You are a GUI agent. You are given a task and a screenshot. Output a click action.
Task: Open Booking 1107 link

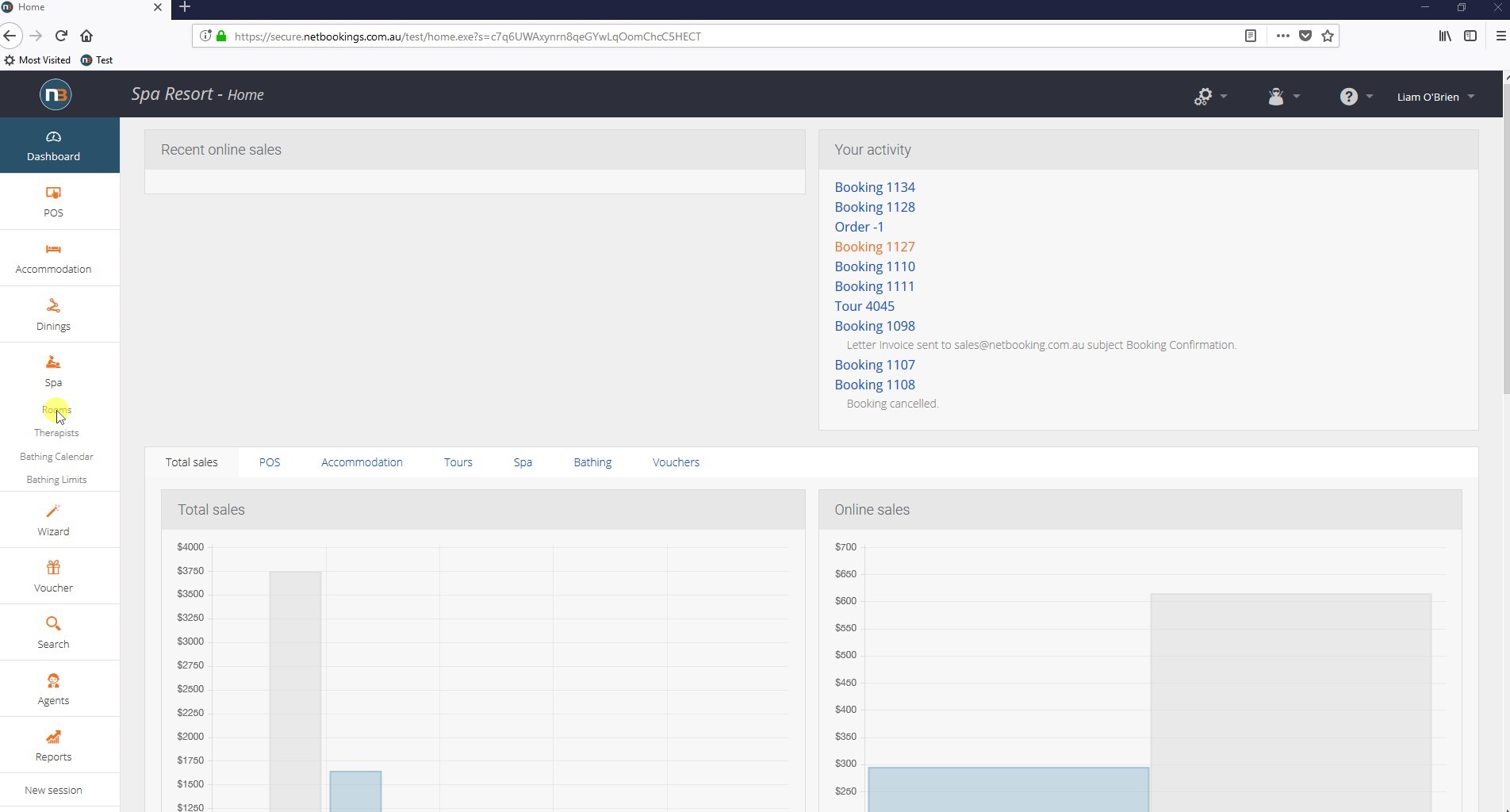(874, 365)
